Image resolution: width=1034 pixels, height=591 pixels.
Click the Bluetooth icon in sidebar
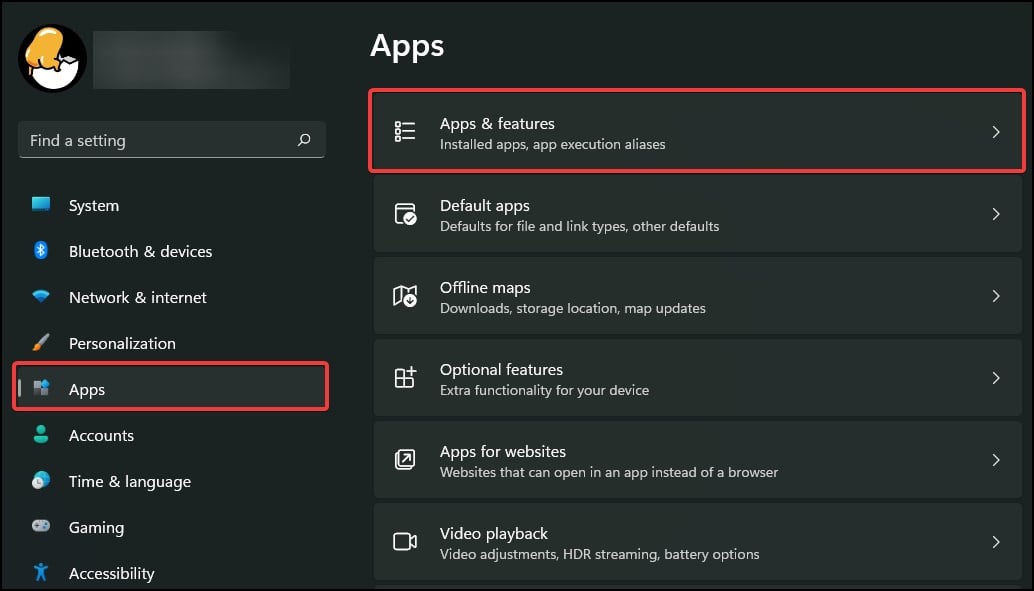[x=41, y=251]
